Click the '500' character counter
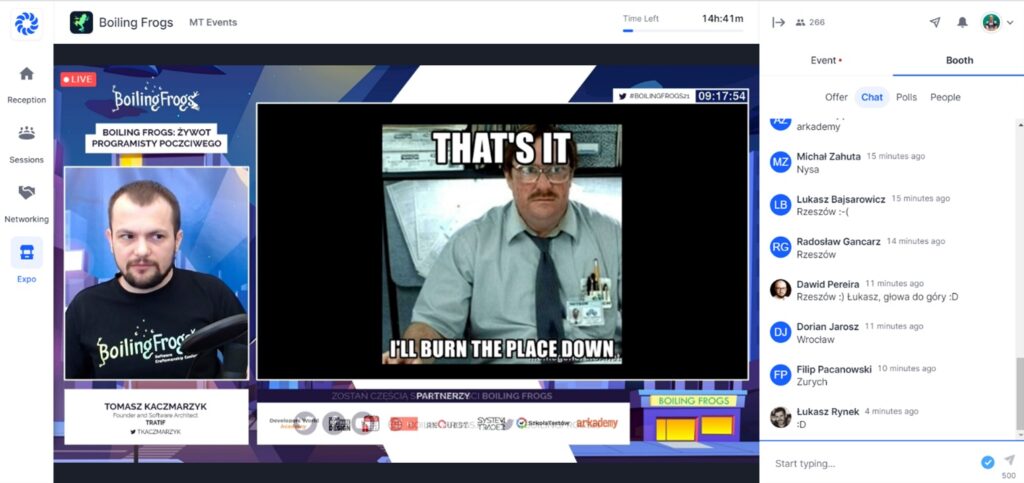This screenshot has width=1024, height=483. pos(1008,476)
